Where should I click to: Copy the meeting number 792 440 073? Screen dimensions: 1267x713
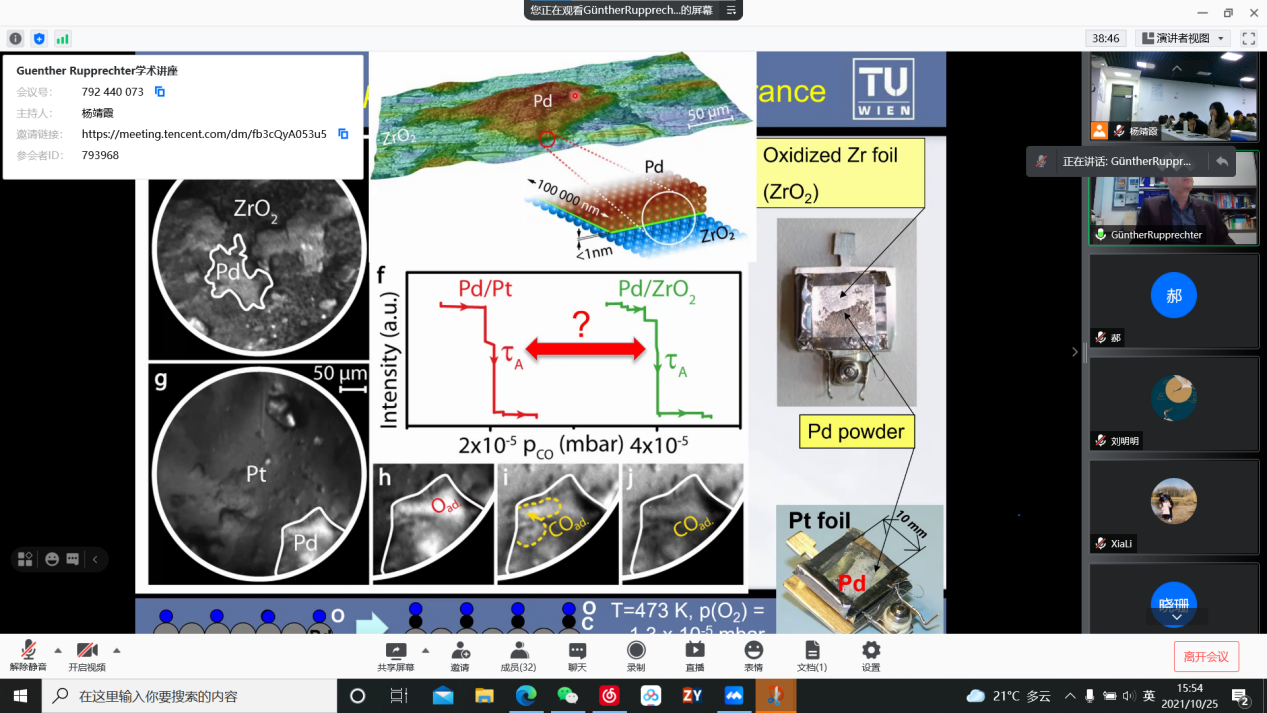point(160,92)
